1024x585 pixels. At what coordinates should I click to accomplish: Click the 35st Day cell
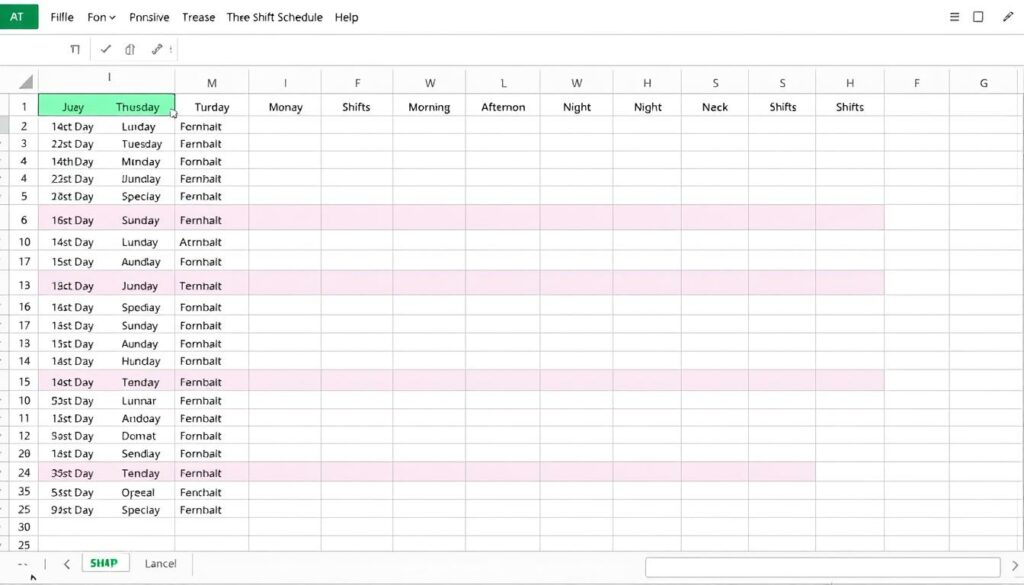pyautogui.click(x=72, y=473)
